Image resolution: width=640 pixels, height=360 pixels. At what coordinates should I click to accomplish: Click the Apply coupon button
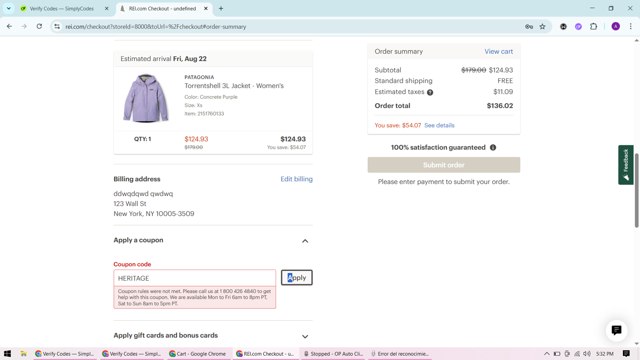pos(297,278)
